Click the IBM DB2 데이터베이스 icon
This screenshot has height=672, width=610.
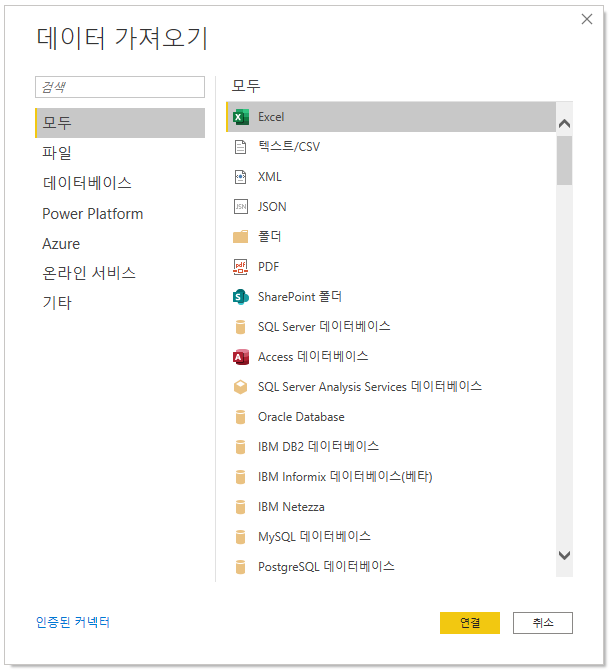point(240,447)
